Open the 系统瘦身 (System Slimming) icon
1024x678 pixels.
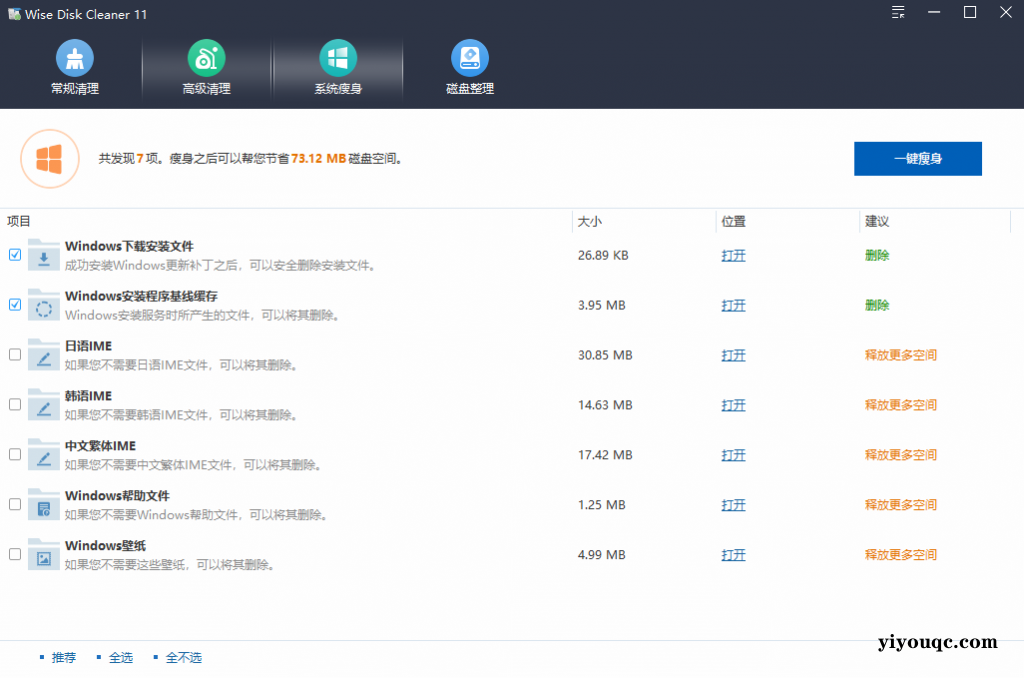[x=338, y=58]
